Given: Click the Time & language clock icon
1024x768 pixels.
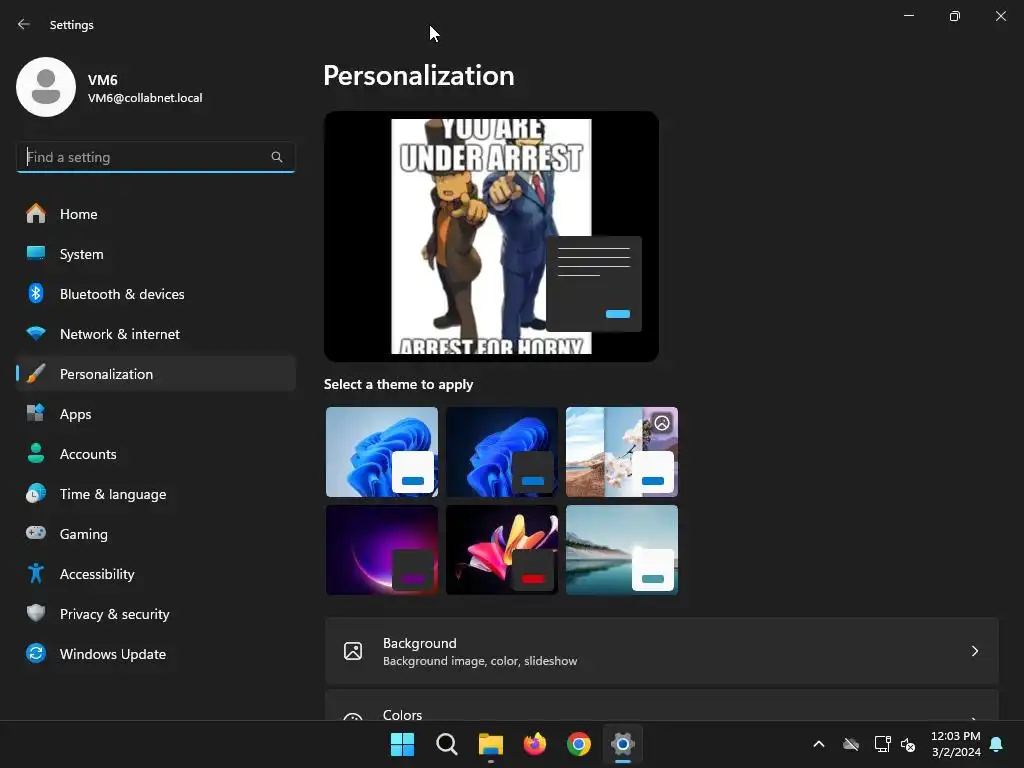Looking at the screenshot, I should pyautogui.click(x=36, y=493).
